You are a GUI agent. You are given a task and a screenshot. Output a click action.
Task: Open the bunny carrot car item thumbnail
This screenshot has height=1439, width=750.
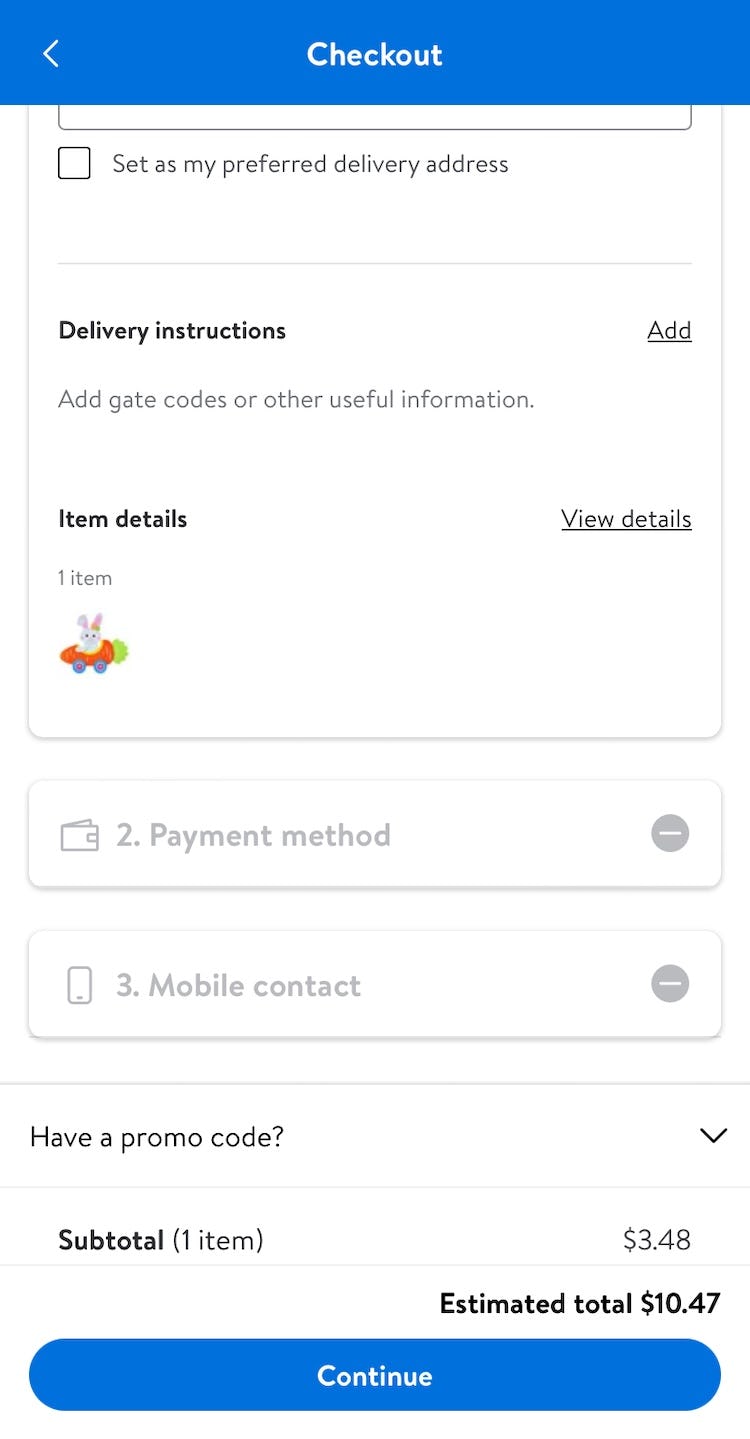tap(94, 645)
